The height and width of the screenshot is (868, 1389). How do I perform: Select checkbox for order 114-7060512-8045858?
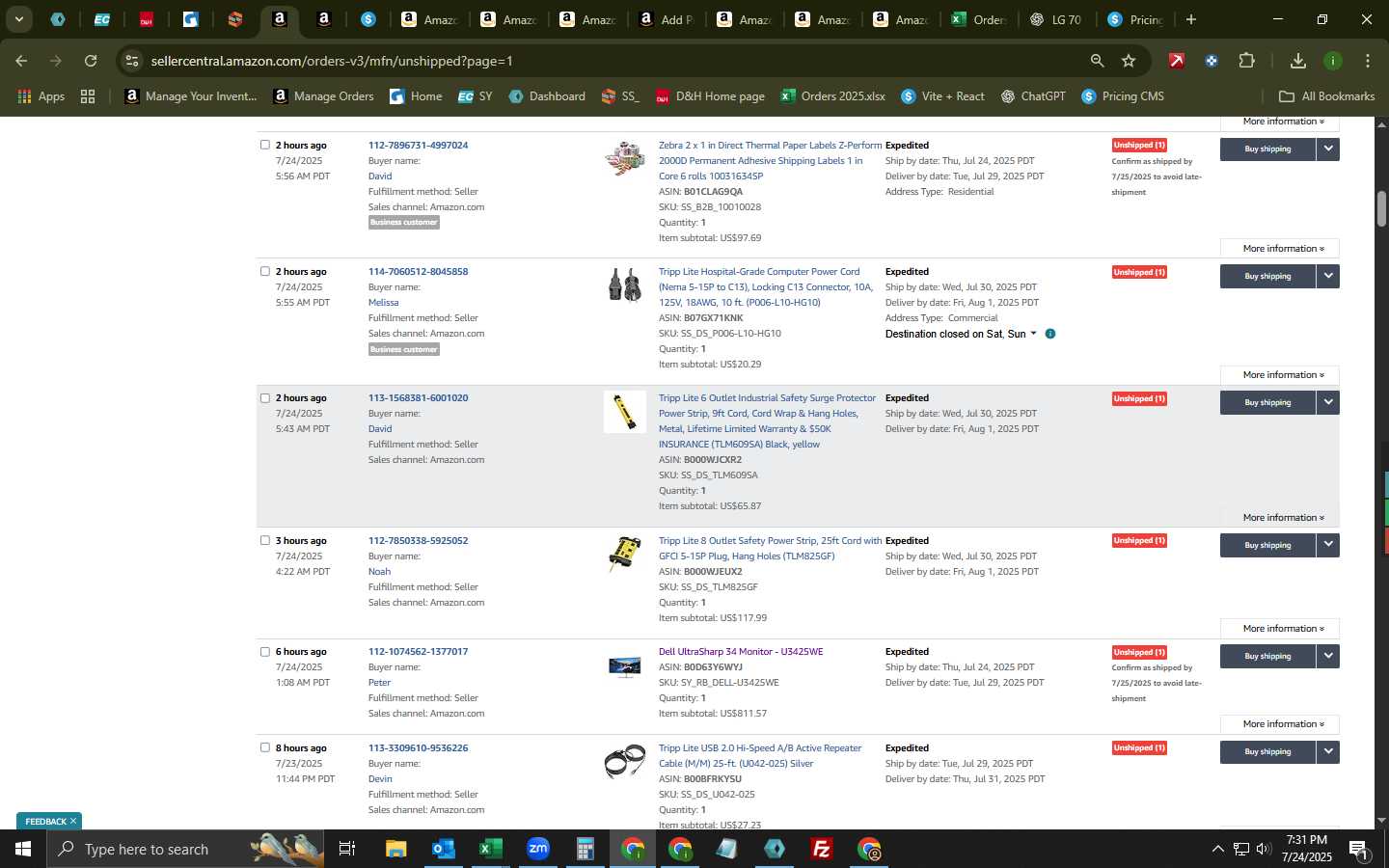tap(265, 271)
